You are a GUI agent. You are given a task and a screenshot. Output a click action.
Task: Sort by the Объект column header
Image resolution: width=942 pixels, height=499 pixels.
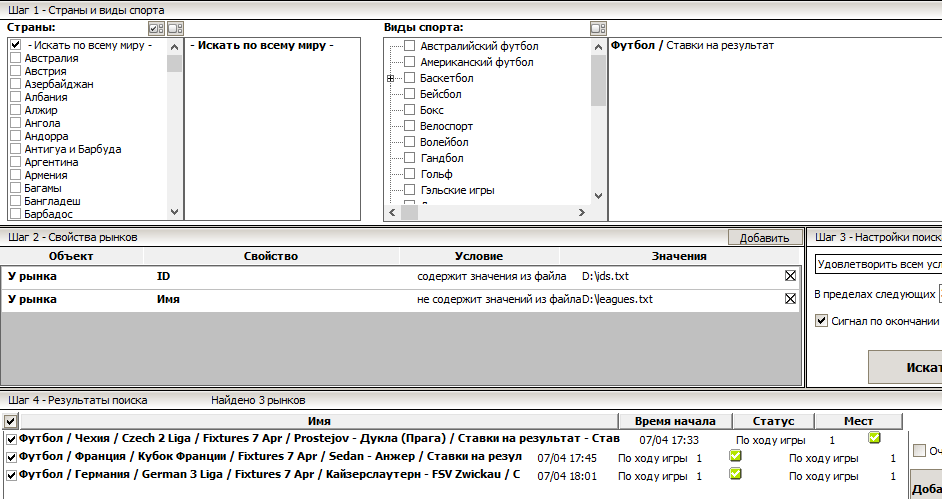(x=71, y=256)
